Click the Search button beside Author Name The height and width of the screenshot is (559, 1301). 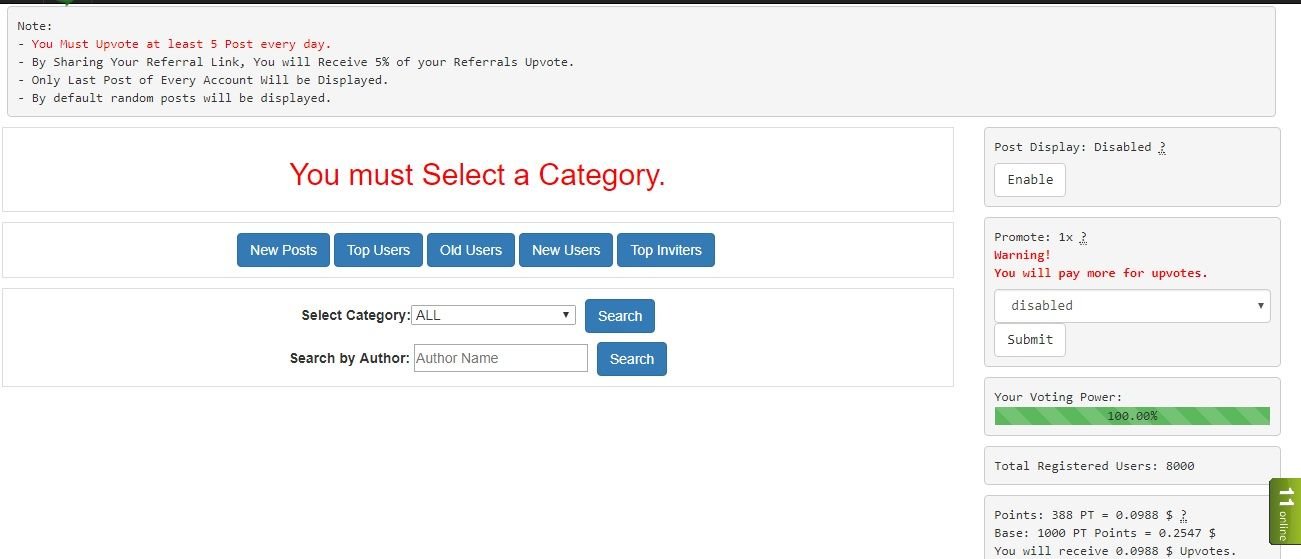click(632, 359)
